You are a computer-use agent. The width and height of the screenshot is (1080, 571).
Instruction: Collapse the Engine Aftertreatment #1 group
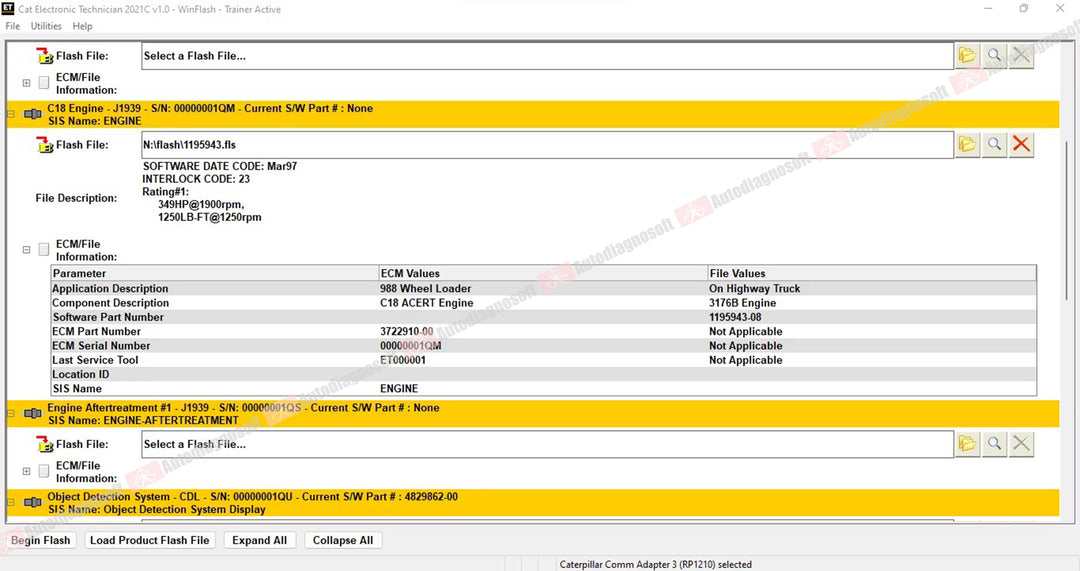[11, 413]
